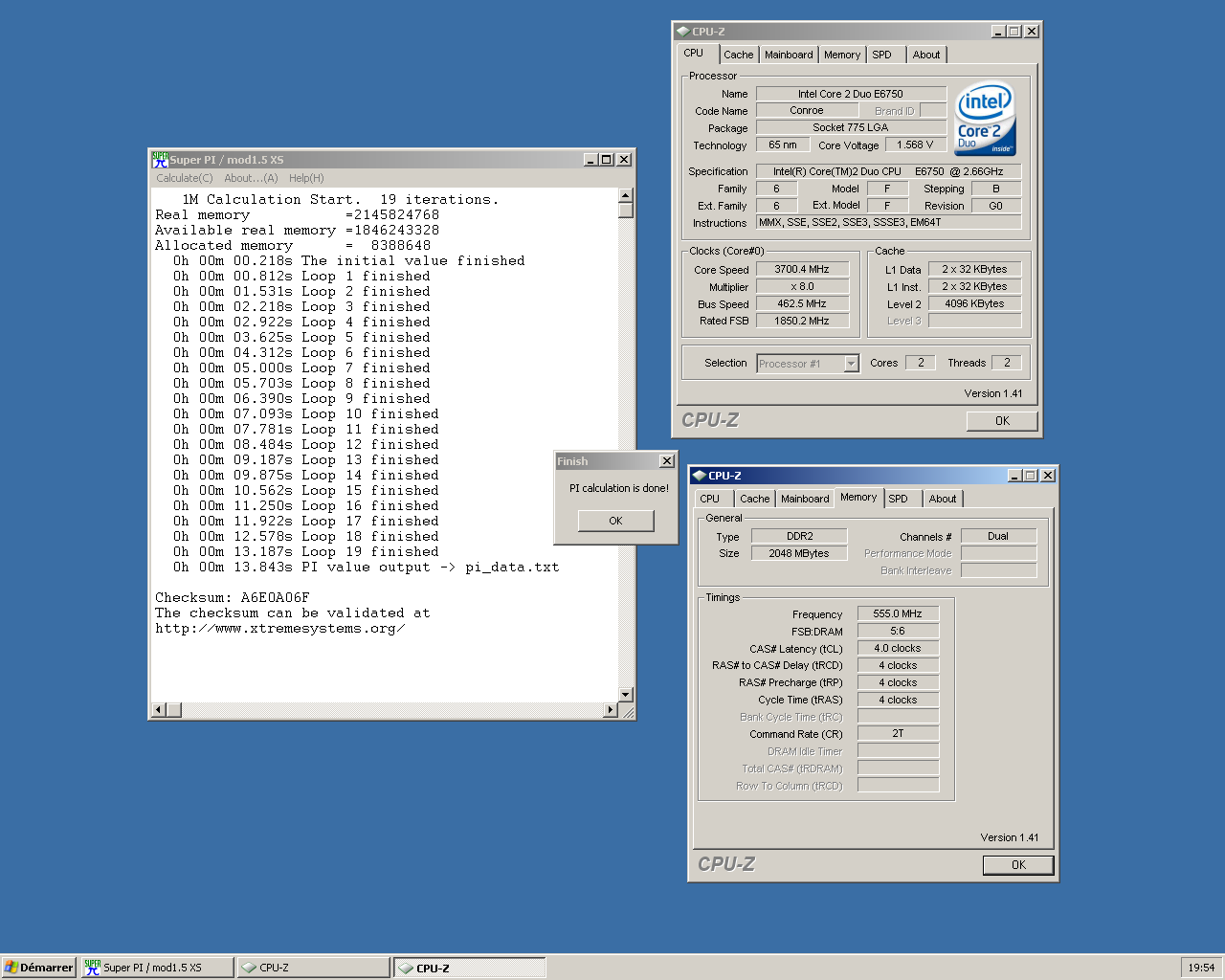The height and width of the screenshot is (980, 1225).
Task: Click the Windows flag on Démarrer button
Action: [11, 968]
